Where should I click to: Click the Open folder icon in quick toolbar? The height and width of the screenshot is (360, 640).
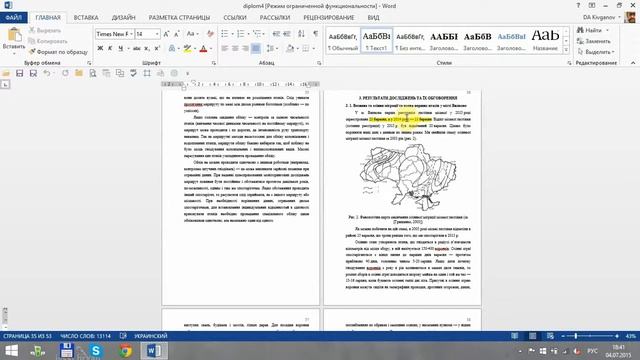point(6,73)
